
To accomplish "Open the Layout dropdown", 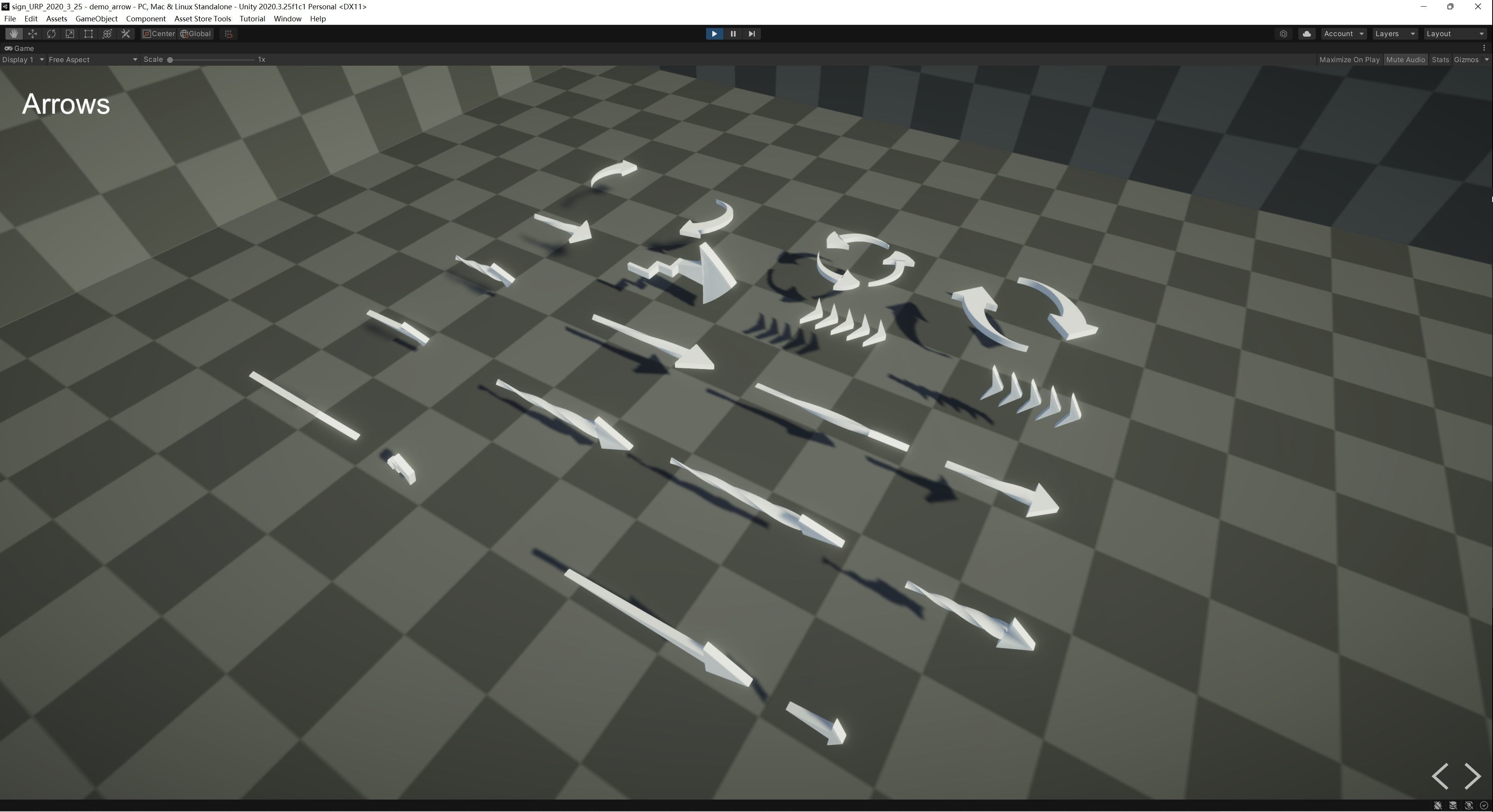I will pos(1455,34).
